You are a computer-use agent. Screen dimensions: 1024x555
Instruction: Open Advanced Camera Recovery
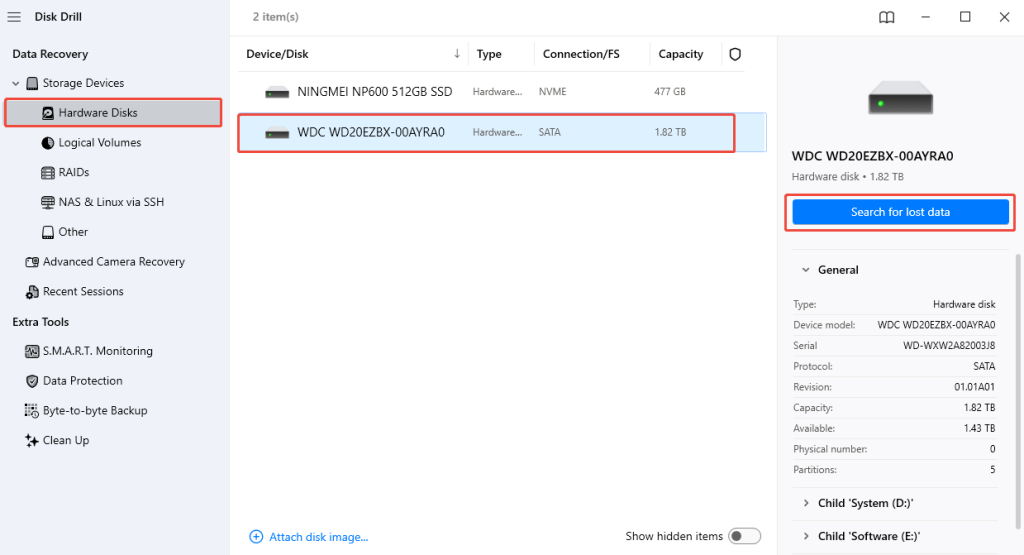tap(113, 262)
